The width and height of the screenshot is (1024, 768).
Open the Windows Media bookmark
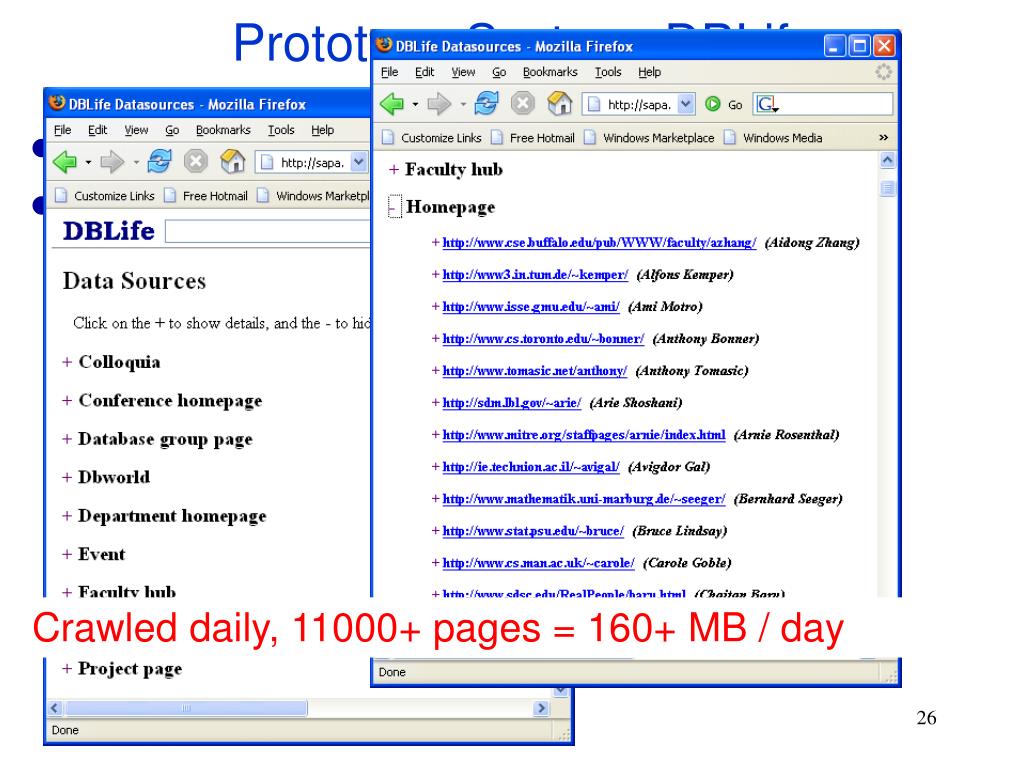pos(773,138)
